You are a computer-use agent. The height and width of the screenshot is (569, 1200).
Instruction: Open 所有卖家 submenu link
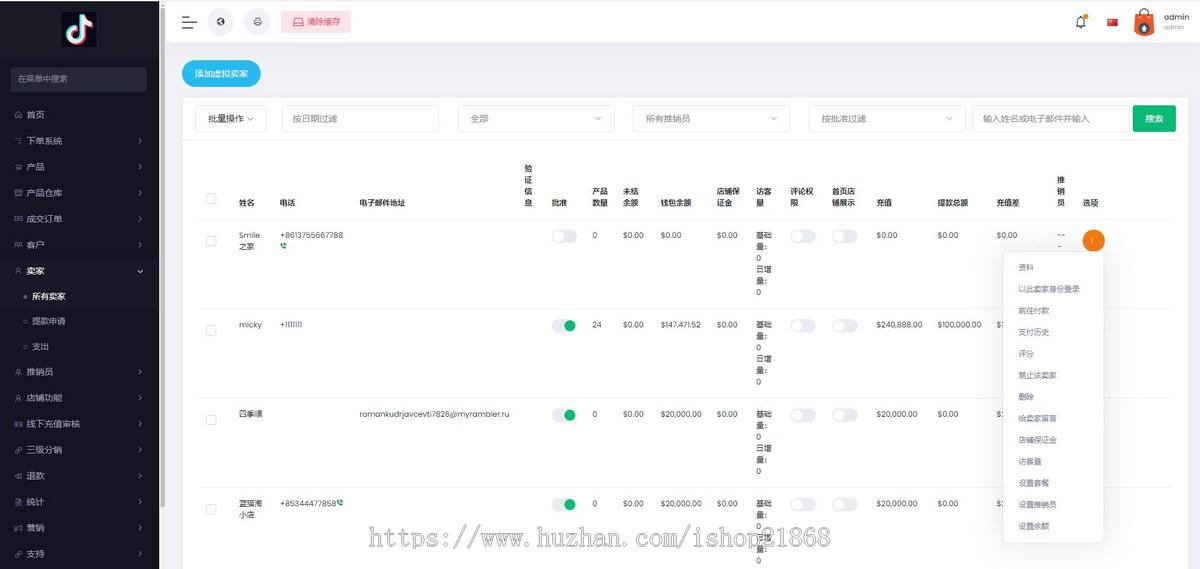49,297
